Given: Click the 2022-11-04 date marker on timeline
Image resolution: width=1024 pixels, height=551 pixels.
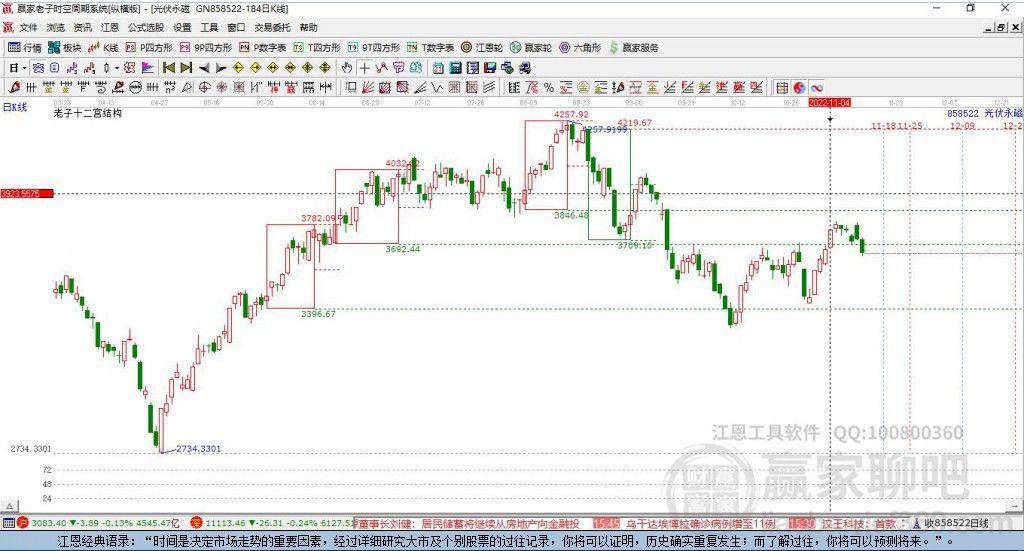Looking at the screenshot, I should click(x=829, y=102).
